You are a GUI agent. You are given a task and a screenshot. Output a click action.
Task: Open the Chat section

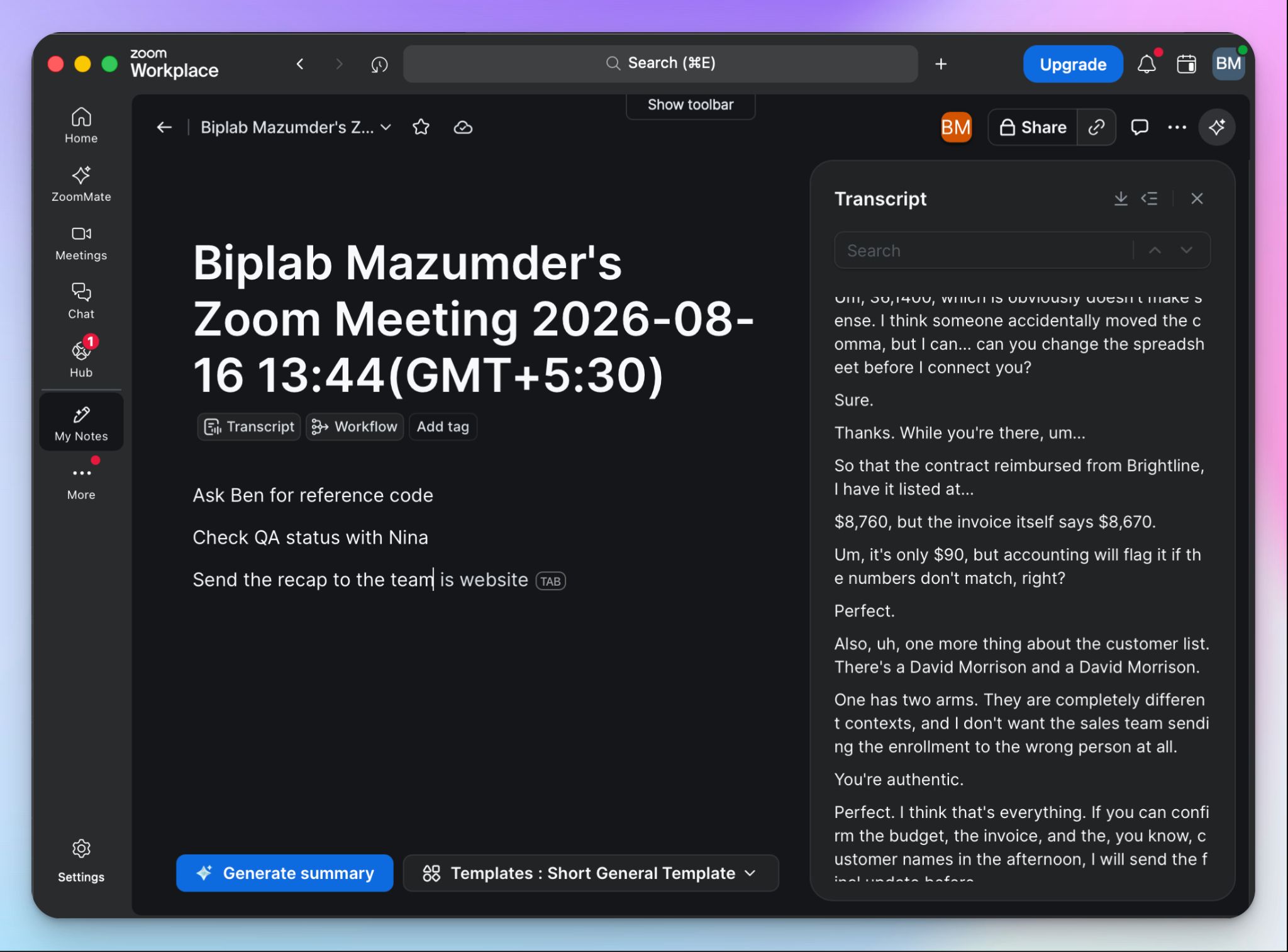(x=81, y=301)
